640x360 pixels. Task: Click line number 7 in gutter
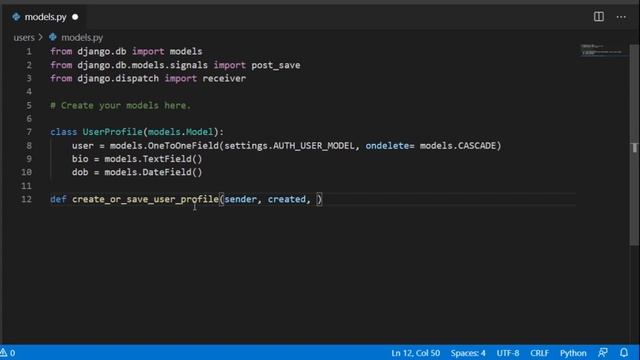(x=29, y=132)
